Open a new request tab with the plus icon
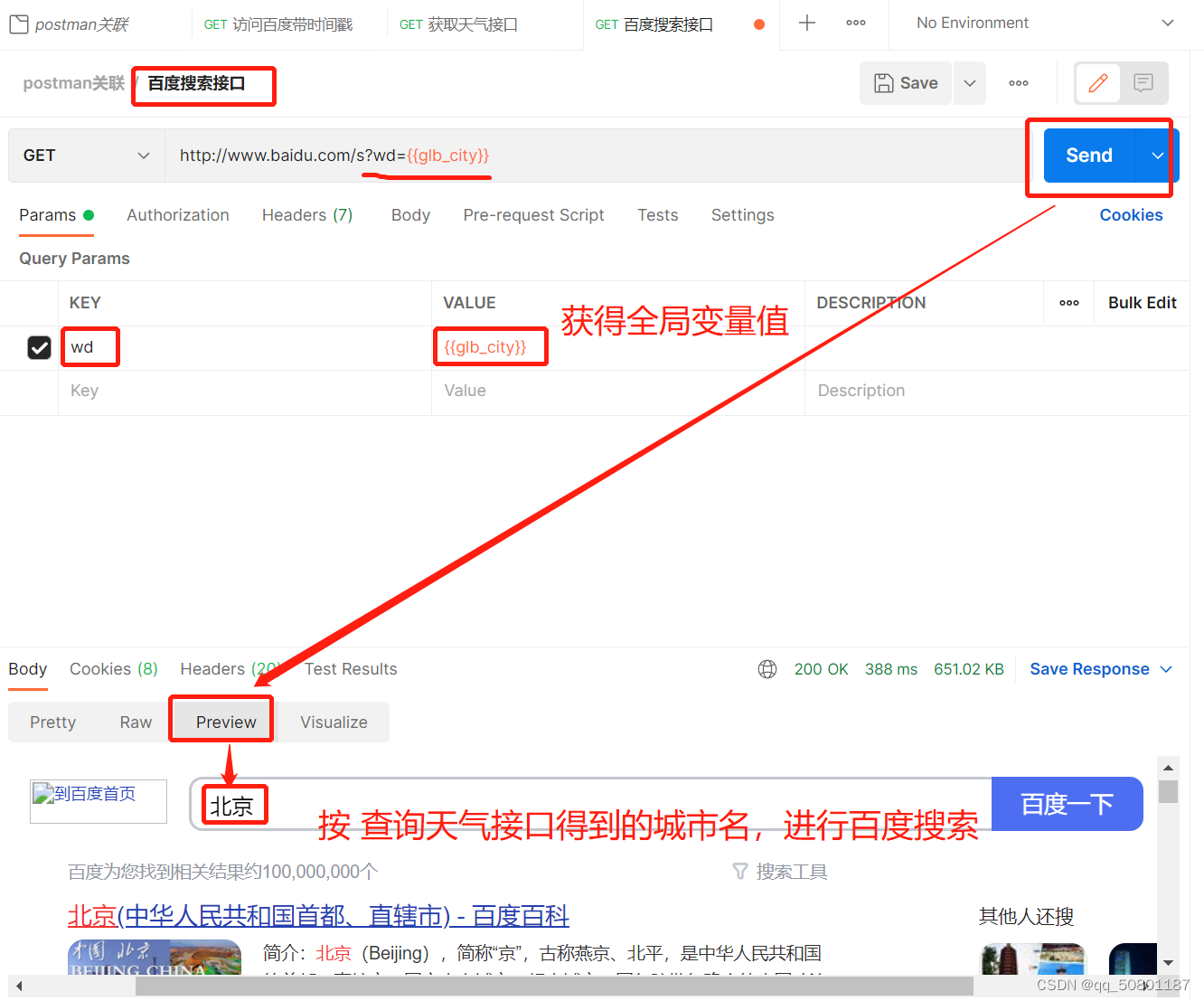Screen dimensions: 1204x1001 click(806, 23)
